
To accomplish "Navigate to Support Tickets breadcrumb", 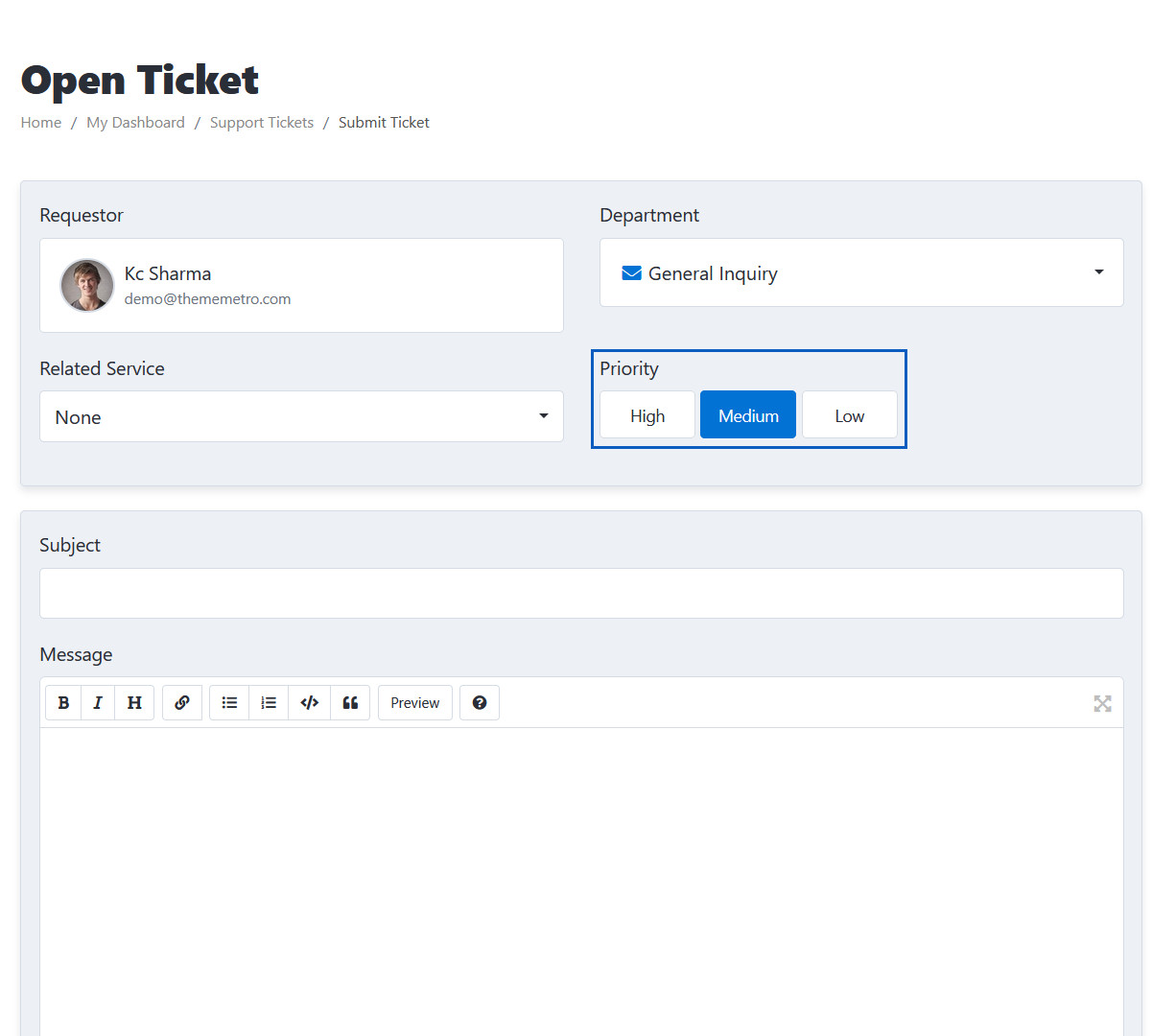I will (262, 123).
